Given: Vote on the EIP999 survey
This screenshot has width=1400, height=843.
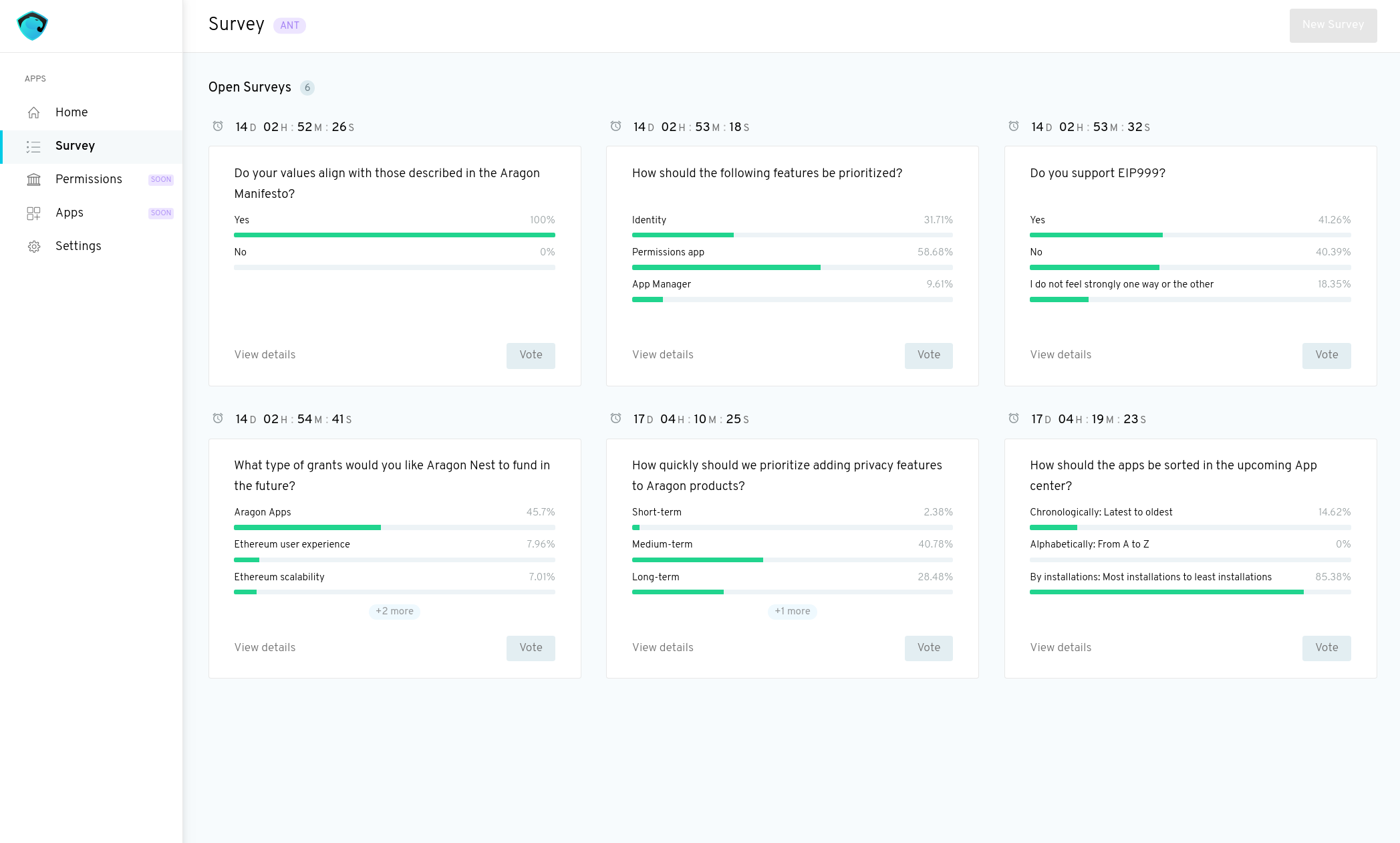Looking at the screenshot, I should 1326,356.
